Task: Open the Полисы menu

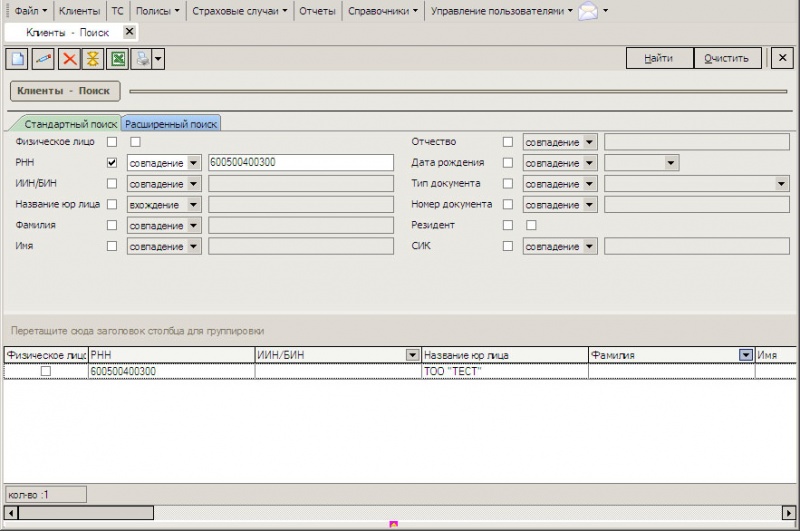Action: pyautogui.click(x=158, y=12)
